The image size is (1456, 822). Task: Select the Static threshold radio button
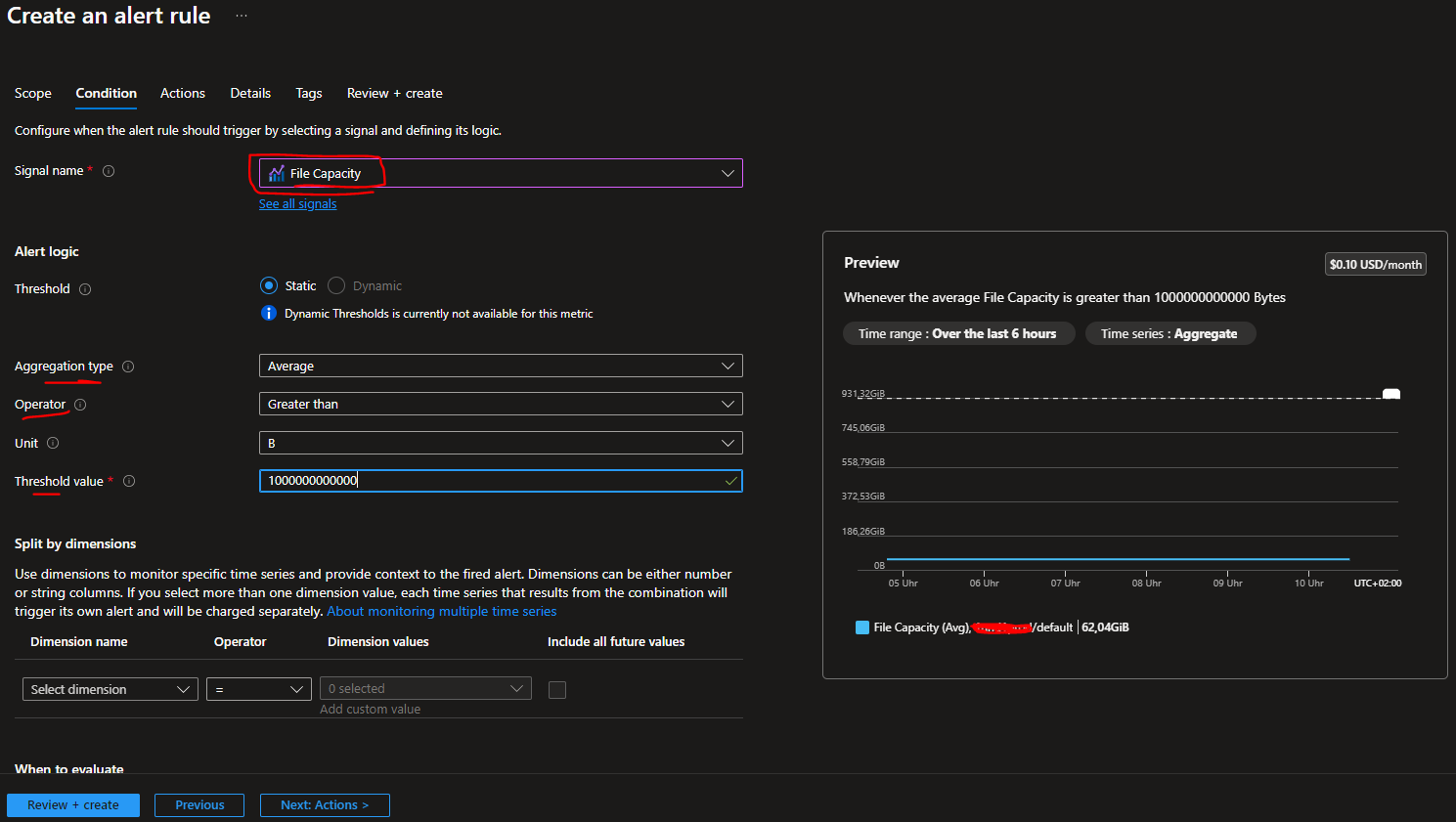269,285
